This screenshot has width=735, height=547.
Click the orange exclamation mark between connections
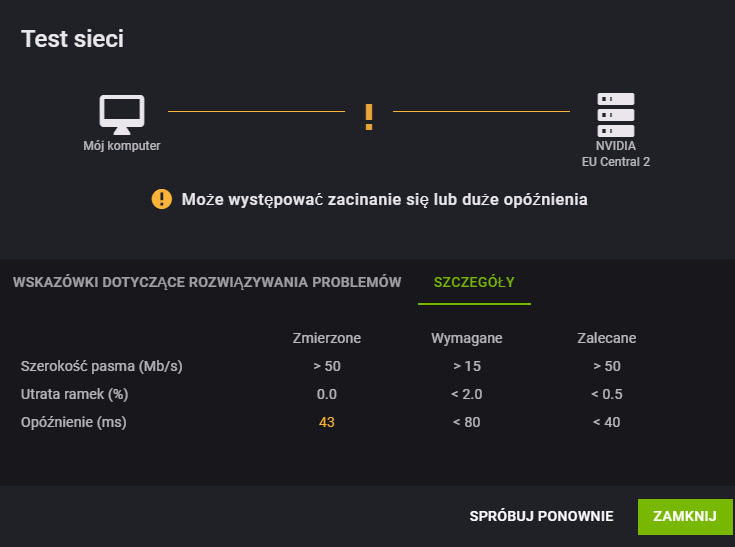(x=368, y=117)
